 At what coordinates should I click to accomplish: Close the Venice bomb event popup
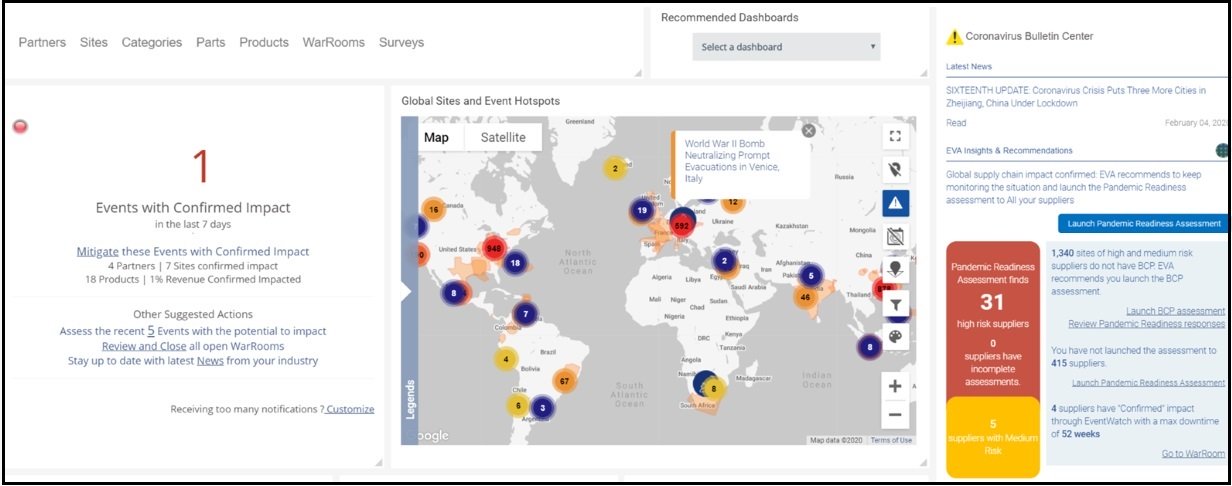coord(808,130)
